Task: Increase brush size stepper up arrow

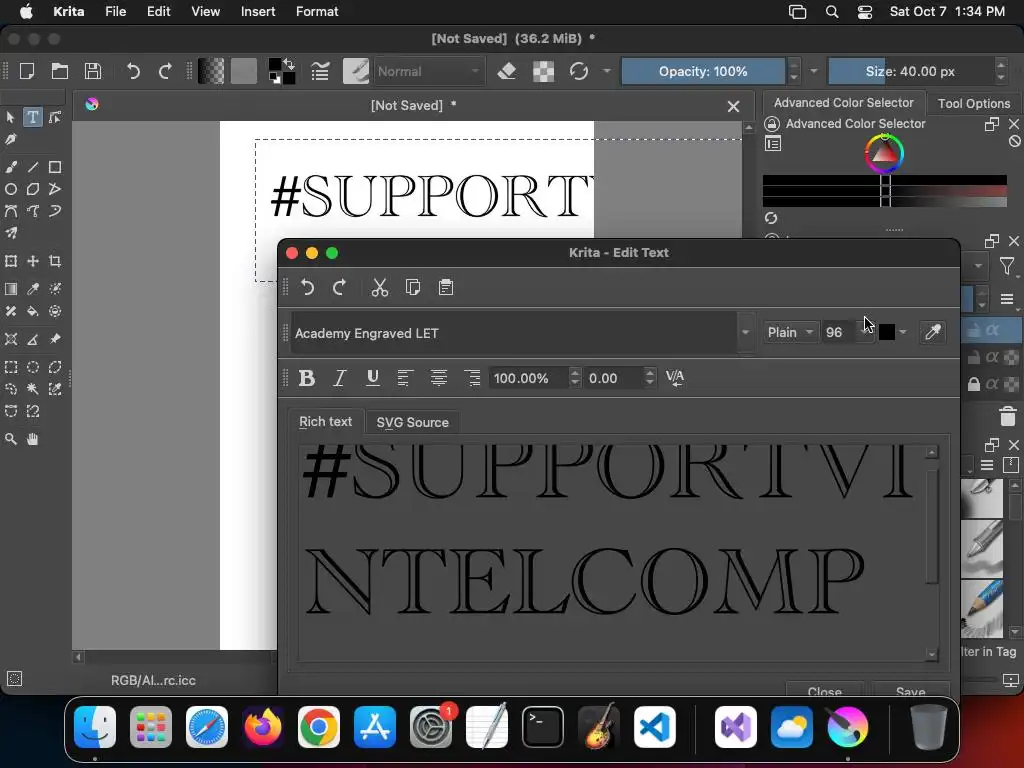Action: click(x=1001, y=65)
